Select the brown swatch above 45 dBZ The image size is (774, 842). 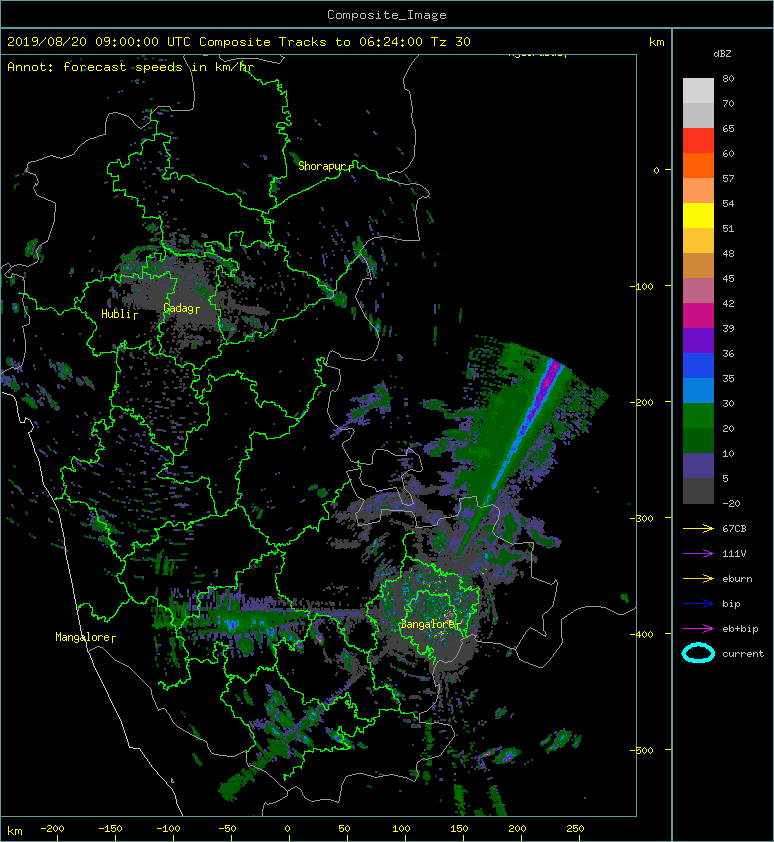pos(698,266)
